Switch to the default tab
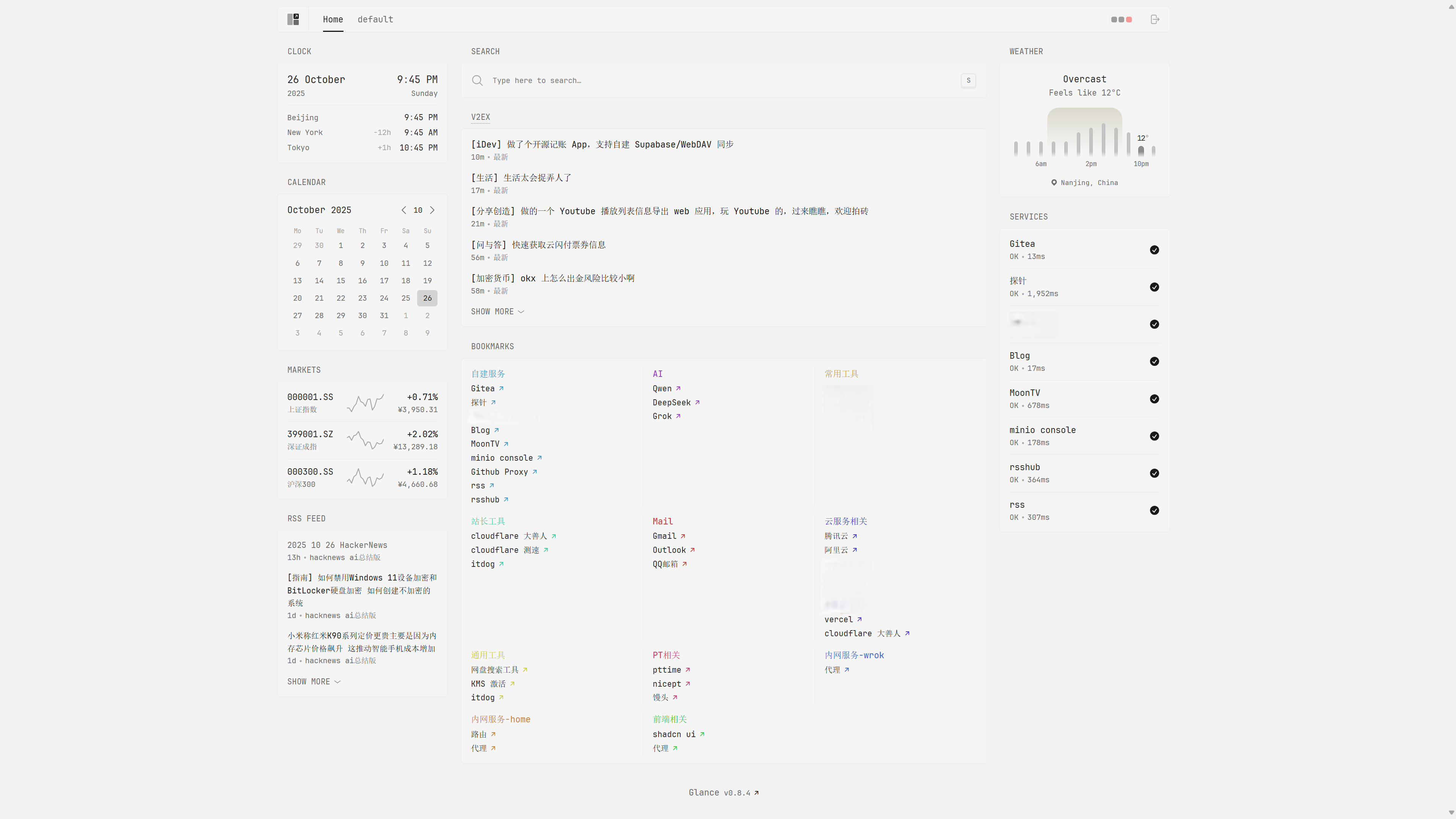This screenshot has width=1456, height=819. tap(375, 19)
